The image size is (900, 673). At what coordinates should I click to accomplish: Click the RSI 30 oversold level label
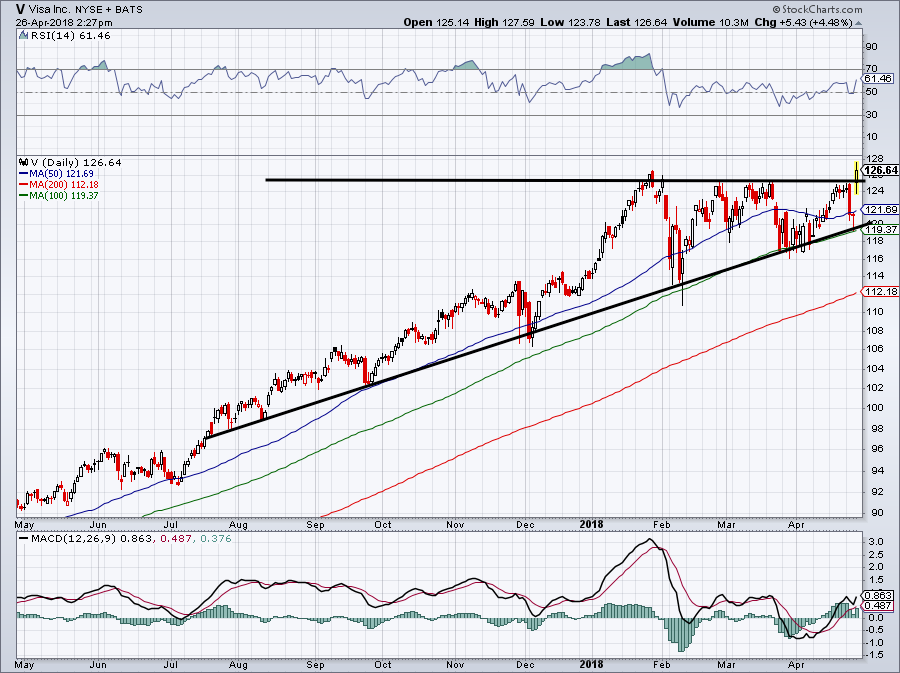tap(871, 115)
